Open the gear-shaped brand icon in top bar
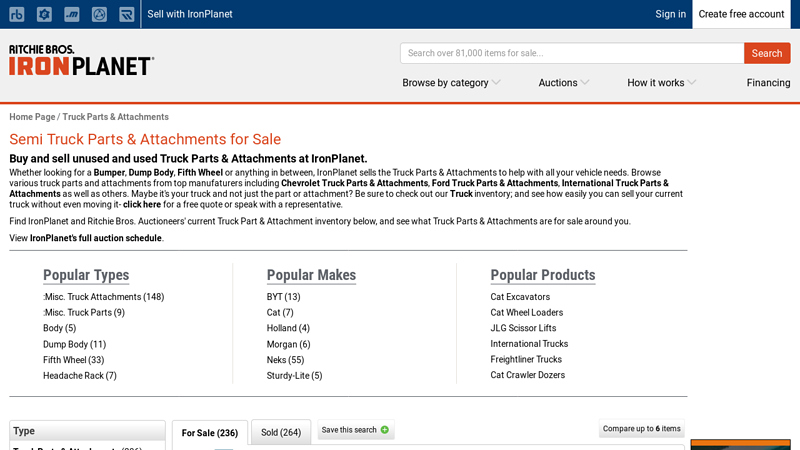Image resolution: width=800 pixels, height=450 pixels. [44, 14]
